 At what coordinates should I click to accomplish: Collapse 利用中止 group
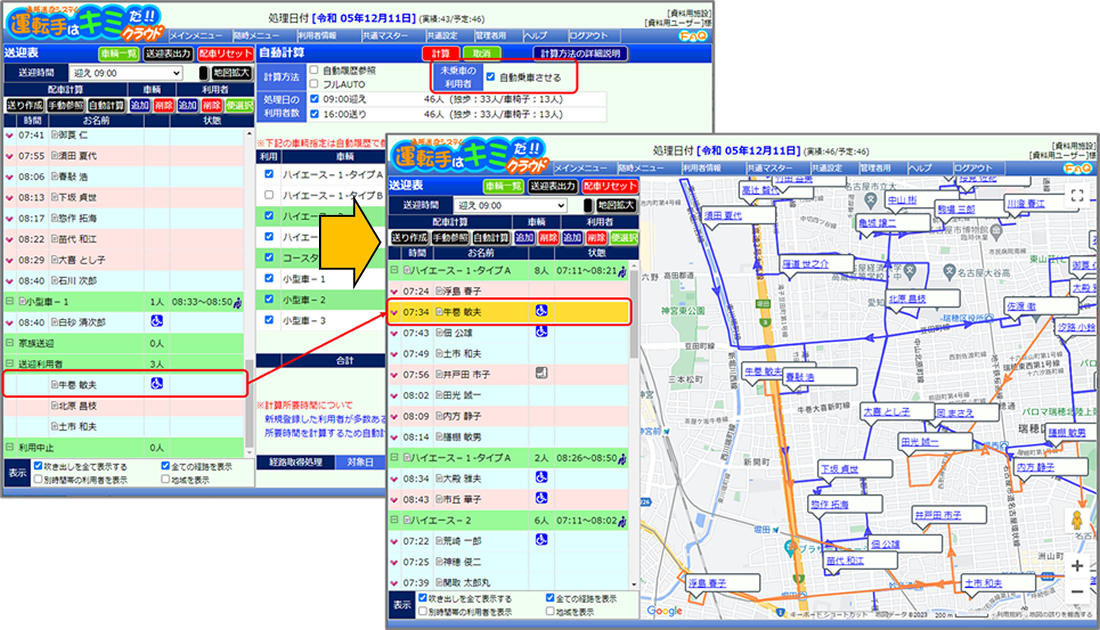(9, 447)
